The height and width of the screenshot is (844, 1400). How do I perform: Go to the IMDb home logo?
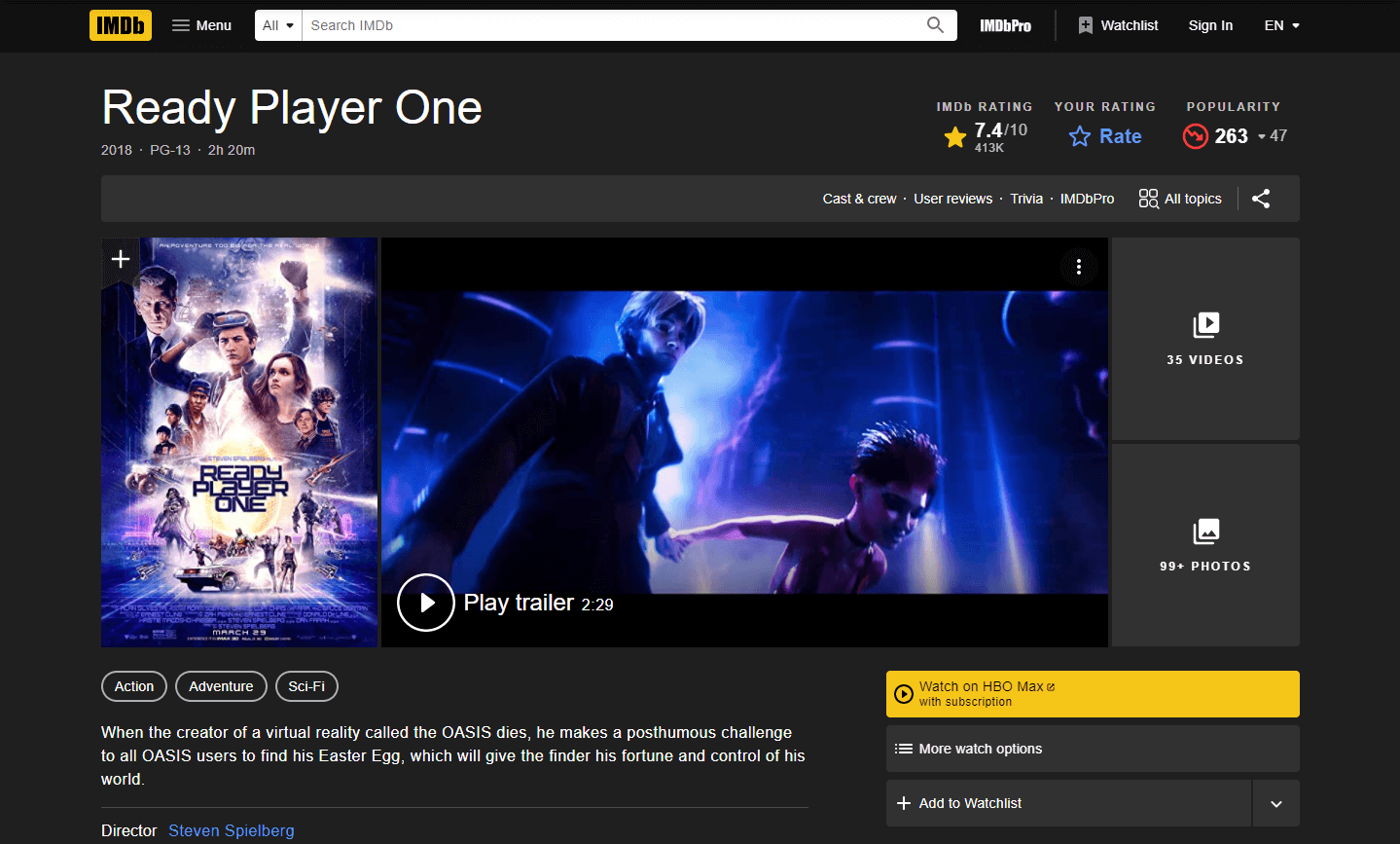[121, 25]
